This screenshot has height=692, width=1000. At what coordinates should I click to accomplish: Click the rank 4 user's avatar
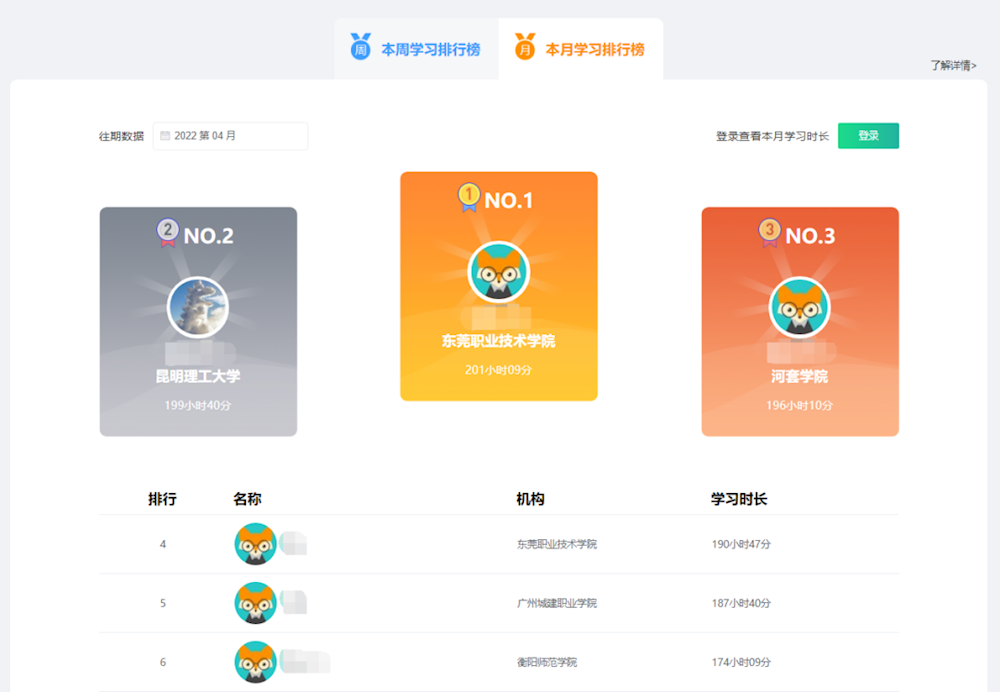coord(255,544)
